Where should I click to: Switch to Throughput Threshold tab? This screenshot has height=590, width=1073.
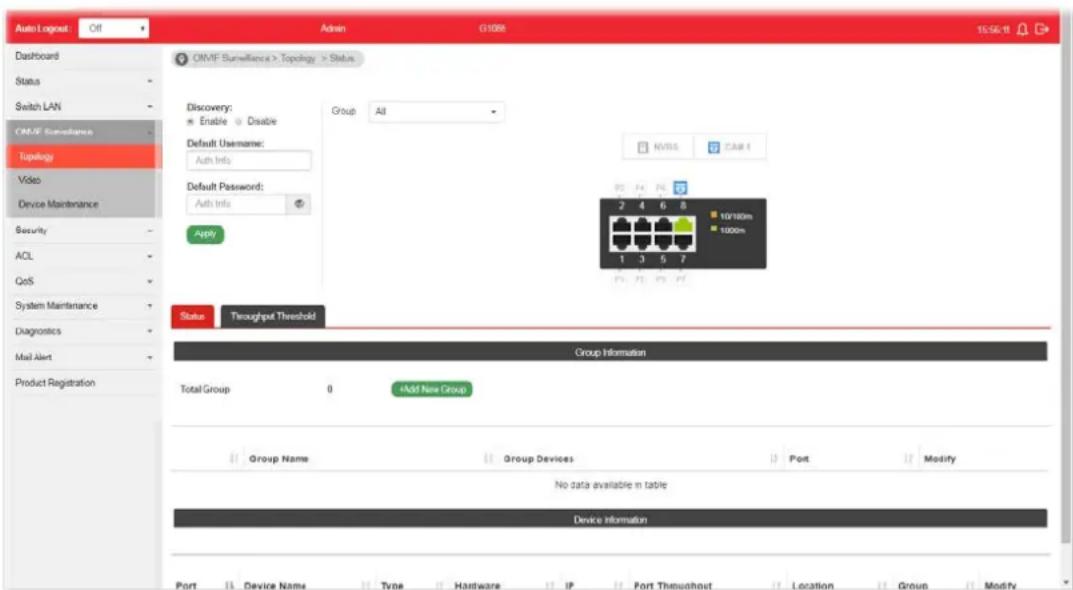click(x=272, y=316)
